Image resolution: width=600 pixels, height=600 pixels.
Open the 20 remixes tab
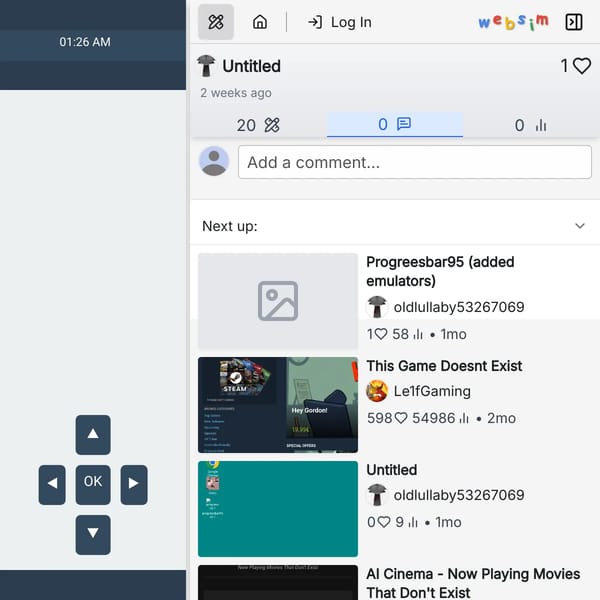(258, 125)
